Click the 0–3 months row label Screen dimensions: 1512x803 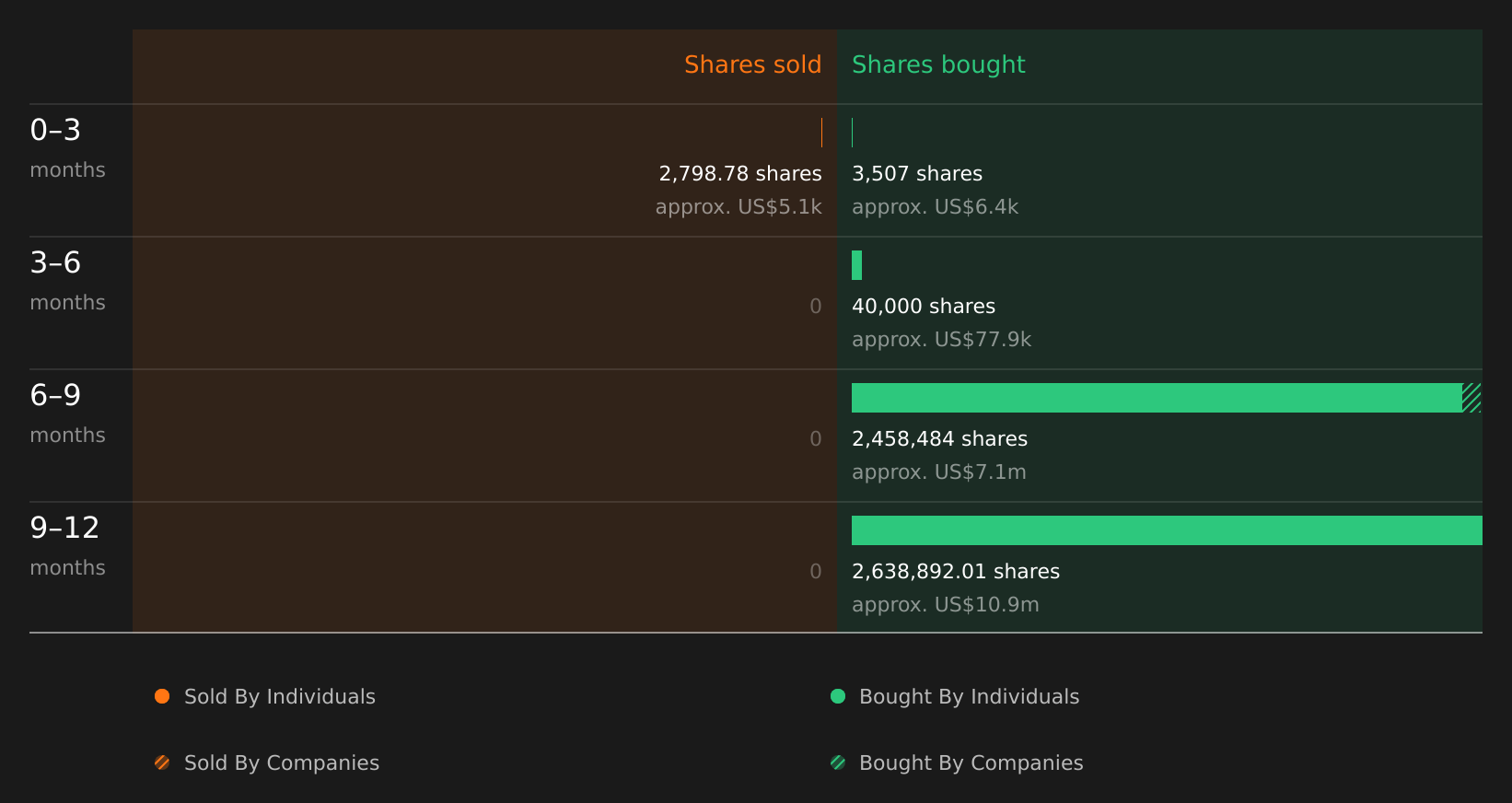point(67,148)
